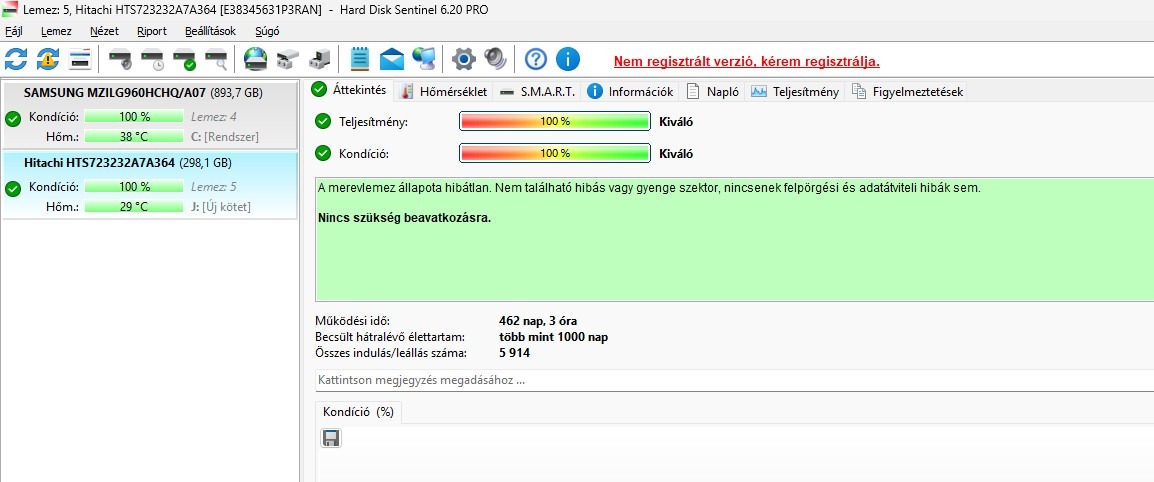Click Samsung disk 38 °C temperature bar
Viewport: 1154px width, 482px height.
tap(134, 136)
